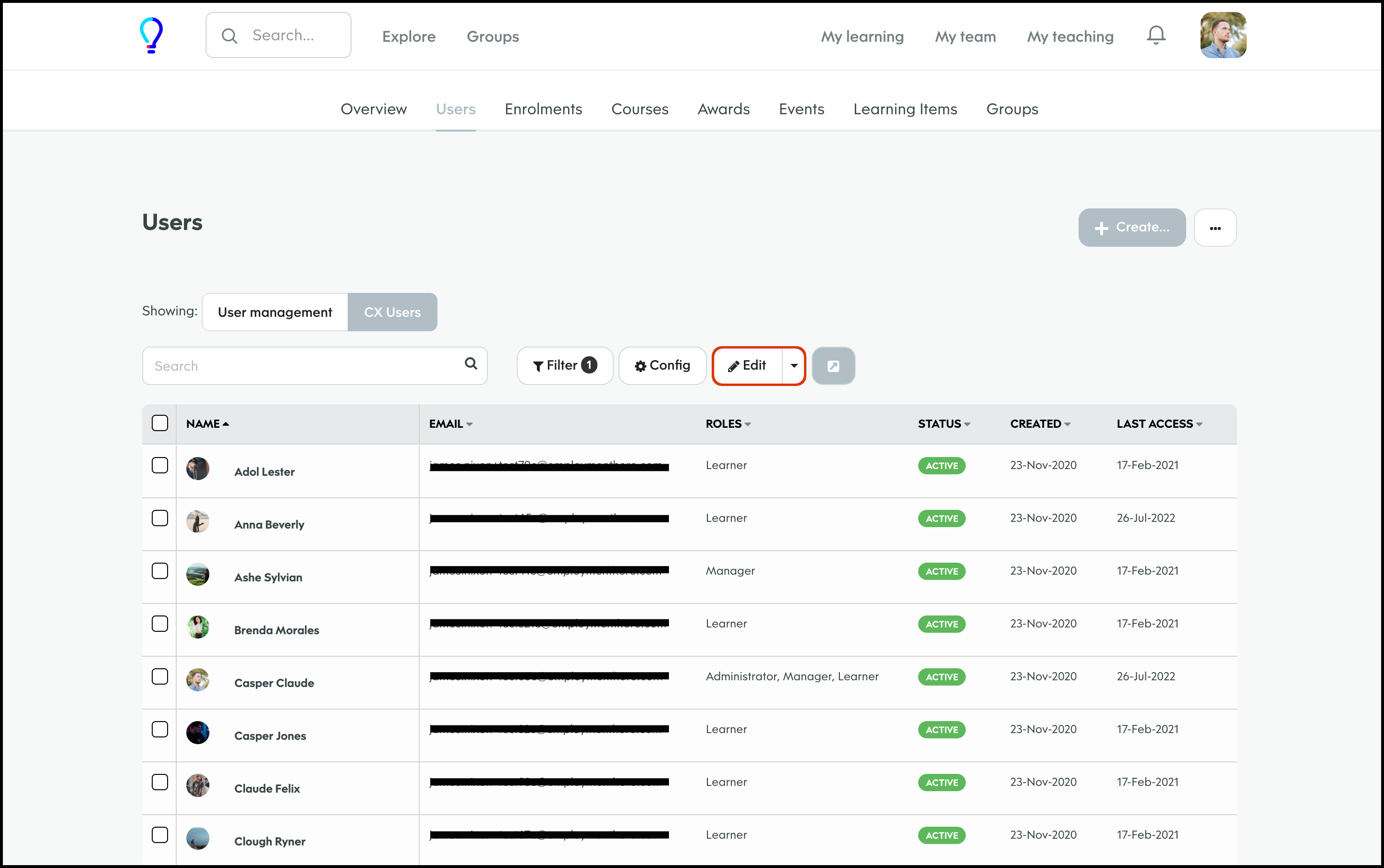Switch to the Enrolments tab
1384x868 pixels.
pos(543,109)
